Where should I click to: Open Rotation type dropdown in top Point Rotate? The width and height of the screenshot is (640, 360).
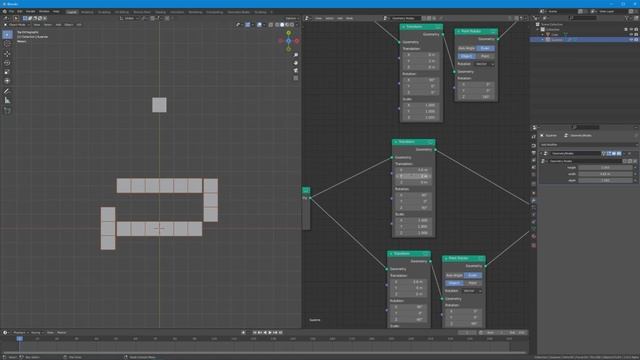484,64
